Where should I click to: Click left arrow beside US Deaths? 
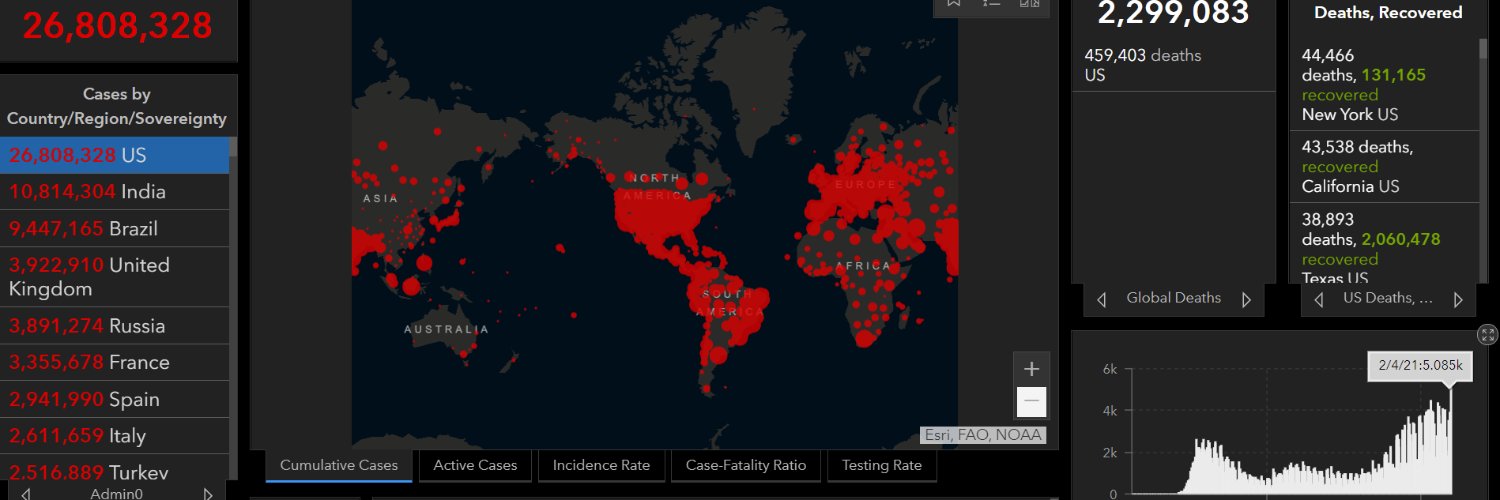tap(1319, 299)
